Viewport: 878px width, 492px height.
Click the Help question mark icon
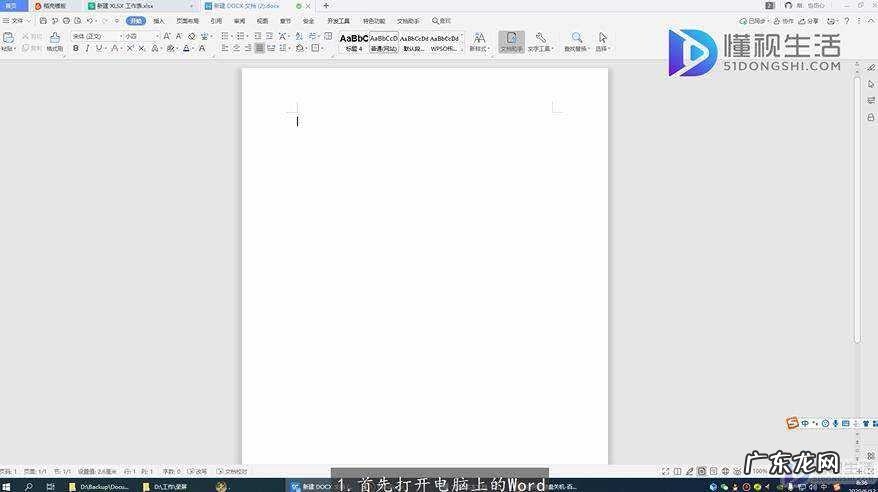pos(847,21)
